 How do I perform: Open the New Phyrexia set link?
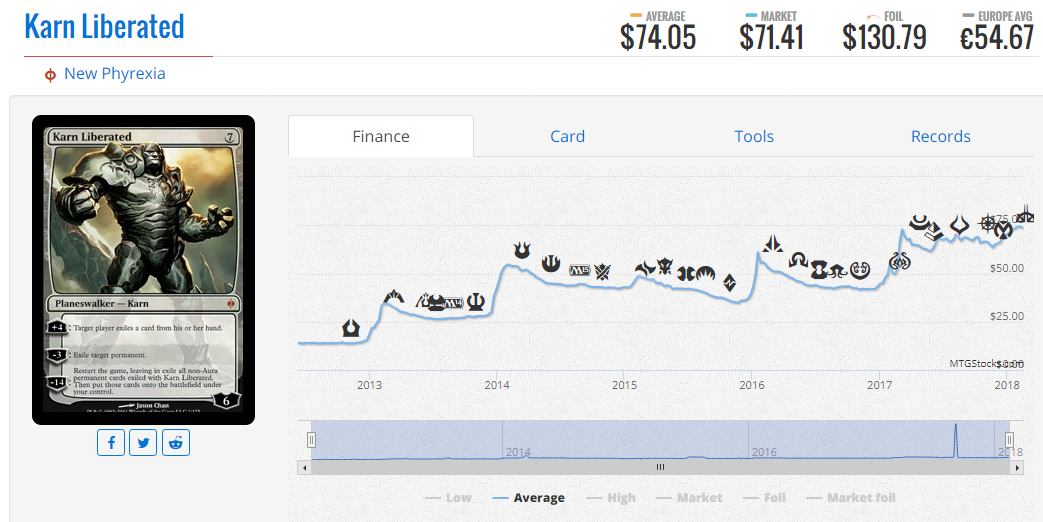pos(114,74)
